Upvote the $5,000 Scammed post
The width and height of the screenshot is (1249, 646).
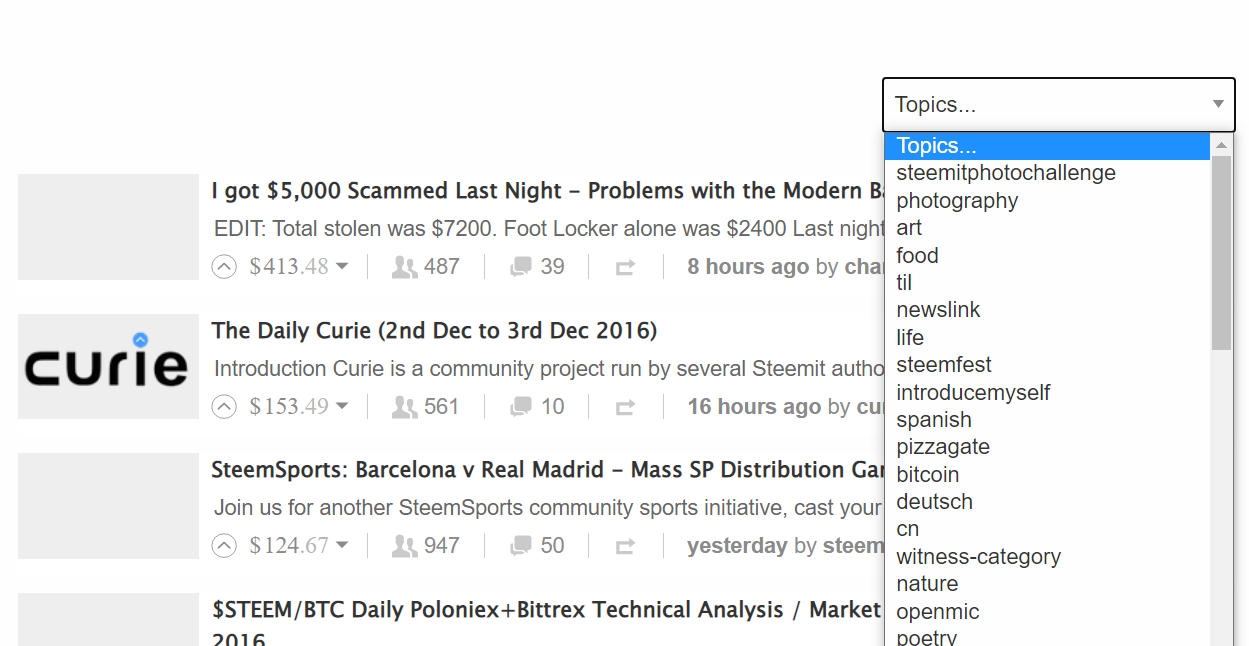pos(224,267)
